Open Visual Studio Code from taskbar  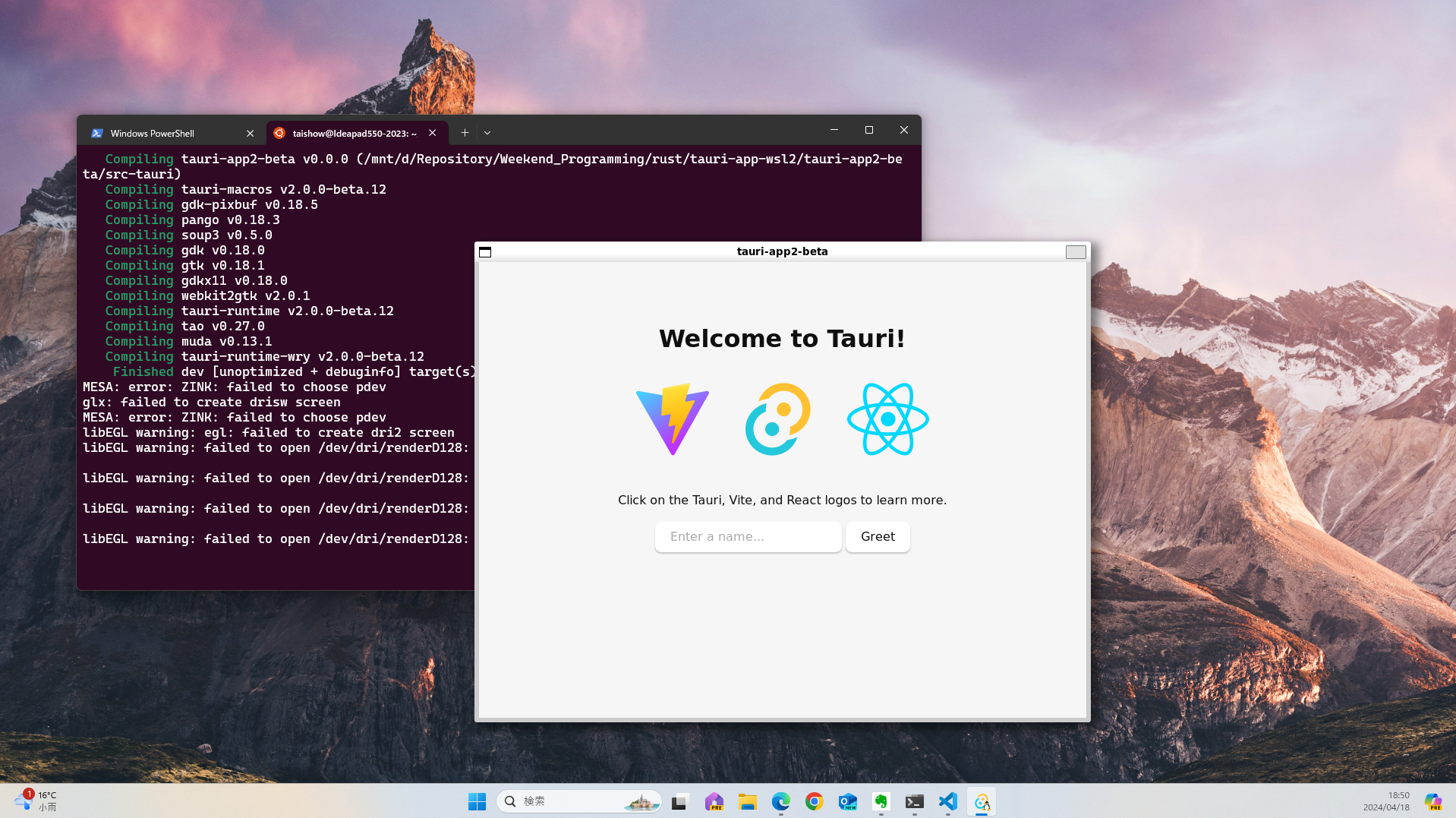click(x=948, y=801)
